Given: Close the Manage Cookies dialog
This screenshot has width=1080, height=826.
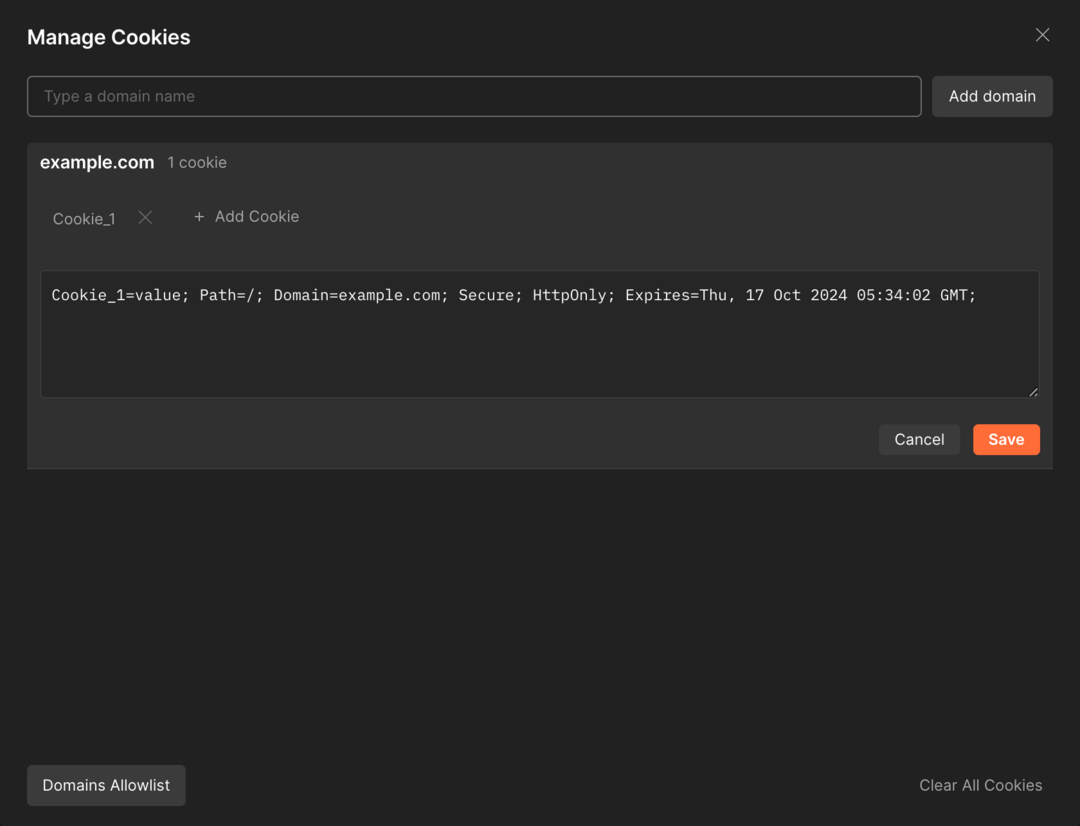Looking at the screenshot, I should tap(1042, 35).
